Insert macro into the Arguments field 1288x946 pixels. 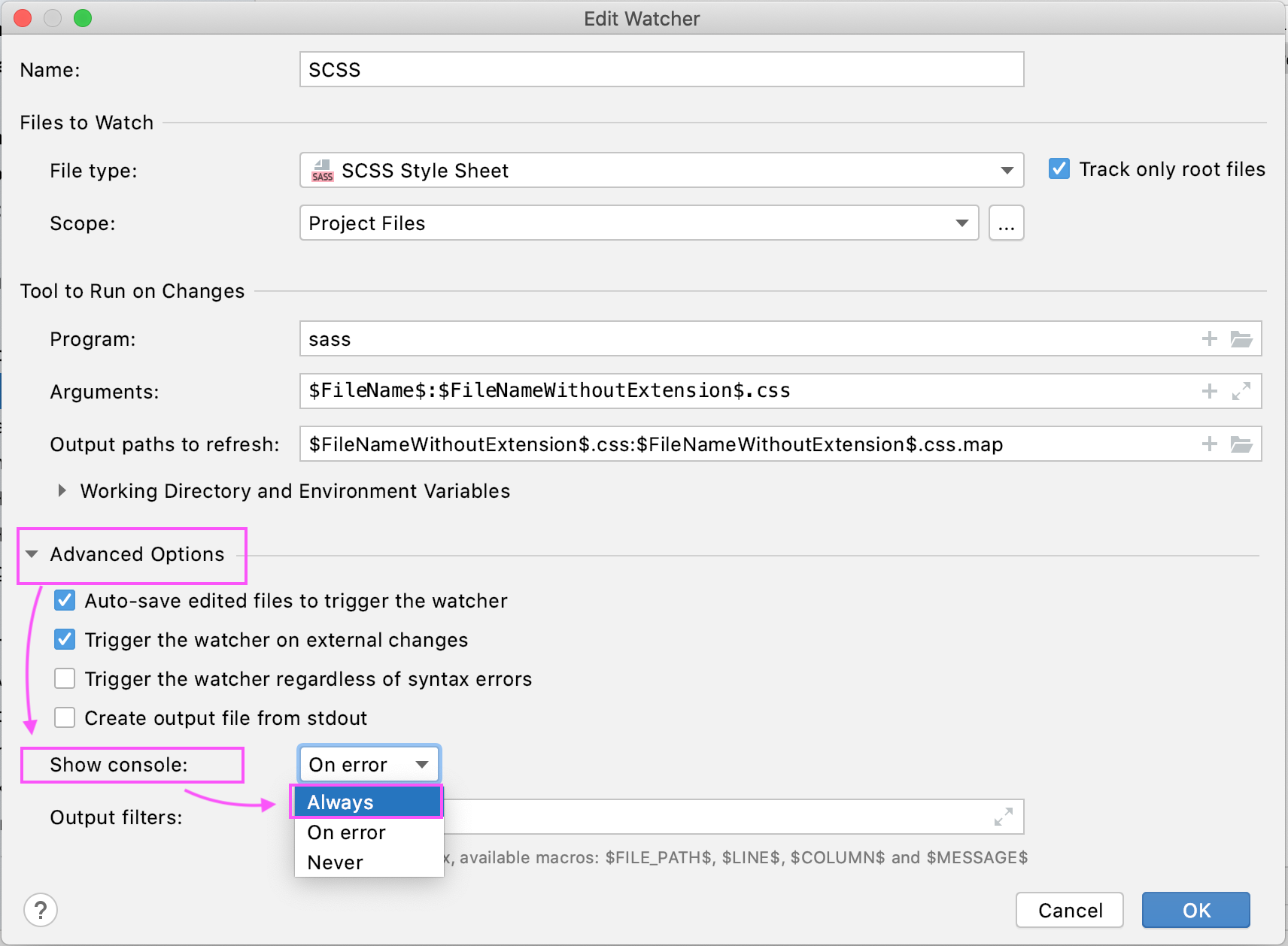(1210, 391)
